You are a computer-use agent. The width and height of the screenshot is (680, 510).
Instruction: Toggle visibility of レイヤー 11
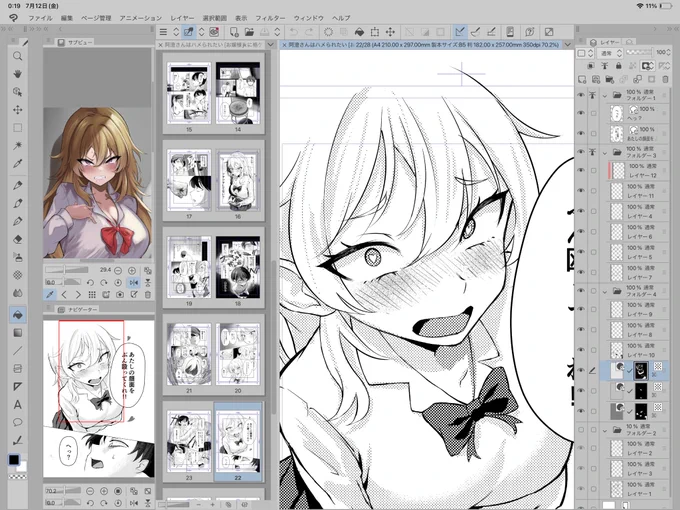click(581, 191)
